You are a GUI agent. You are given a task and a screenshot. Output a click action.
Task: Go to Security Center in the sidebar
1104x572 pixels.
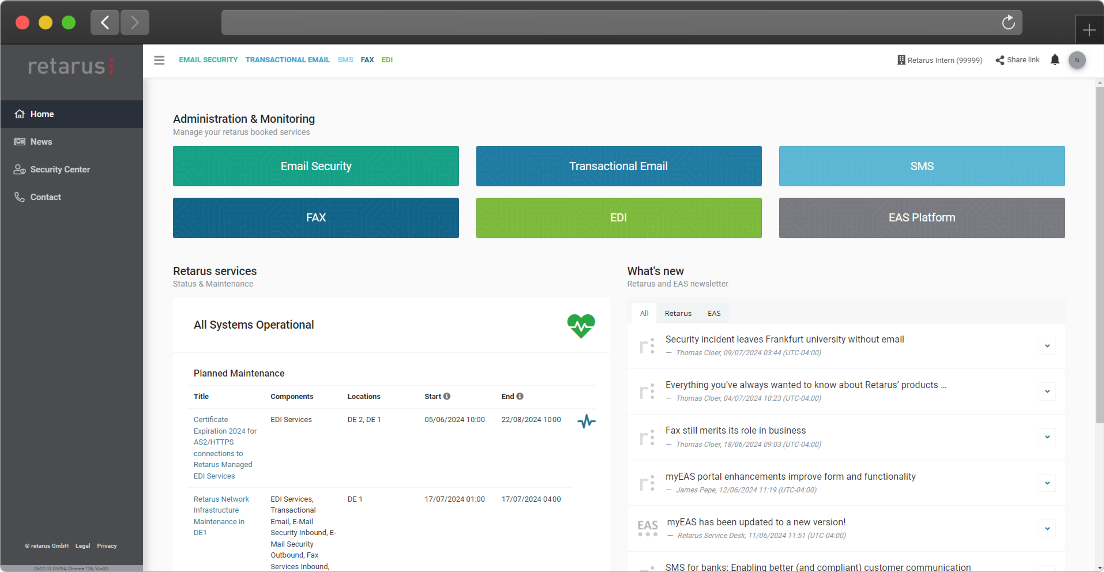tap(71, 170)
